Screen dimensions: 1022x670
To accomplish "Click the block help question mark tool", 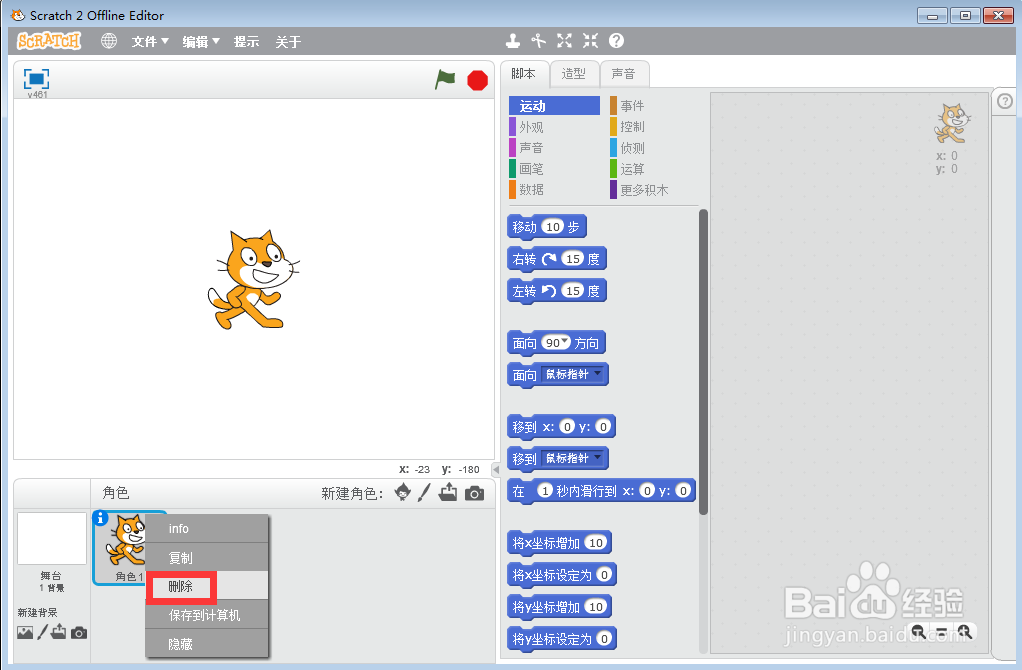I will [x=617, y=41].
